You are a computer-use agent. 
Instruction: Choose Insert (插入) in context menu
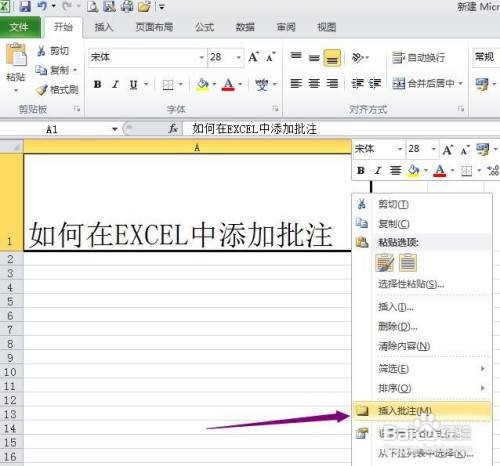point(422,307)
